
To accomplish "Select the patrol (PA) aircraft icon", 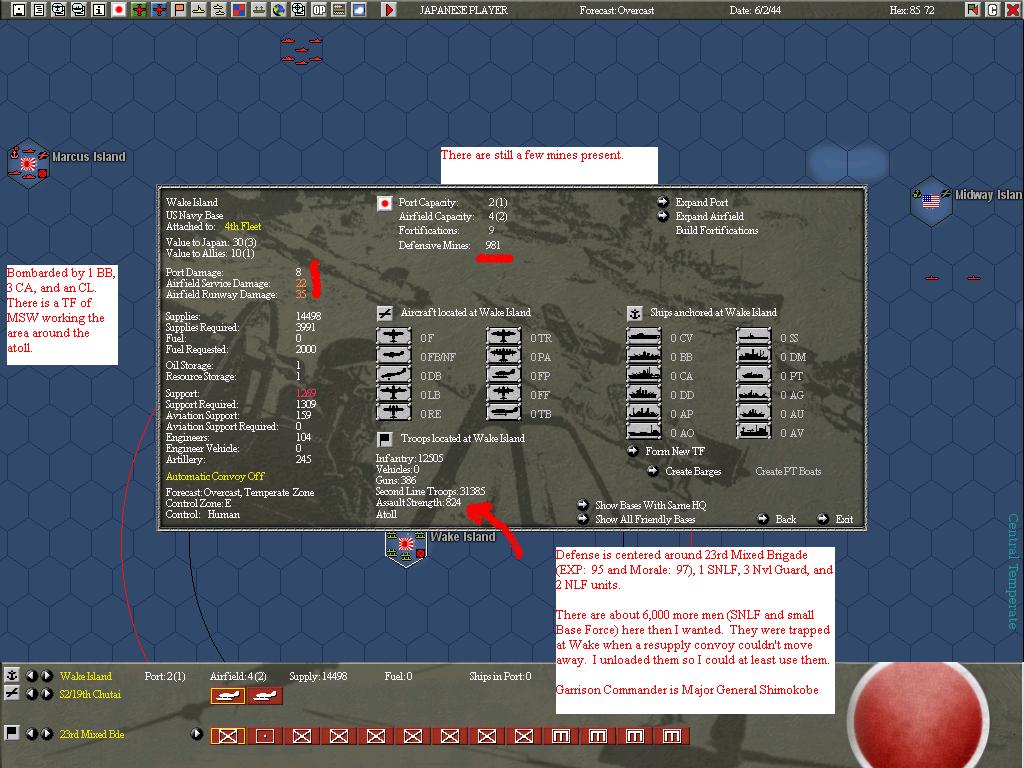I will coord(504,356).
